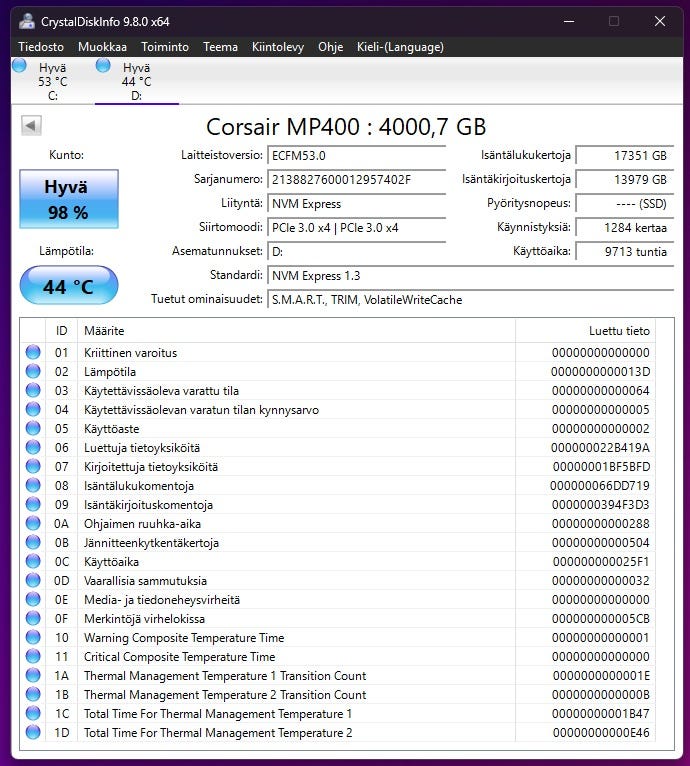Image resolution: width=690 pixels, height=766 pixels.
Task: Click the Isäntäkirjoituskertoja value 13979 GB
Action: coord(625,180)
